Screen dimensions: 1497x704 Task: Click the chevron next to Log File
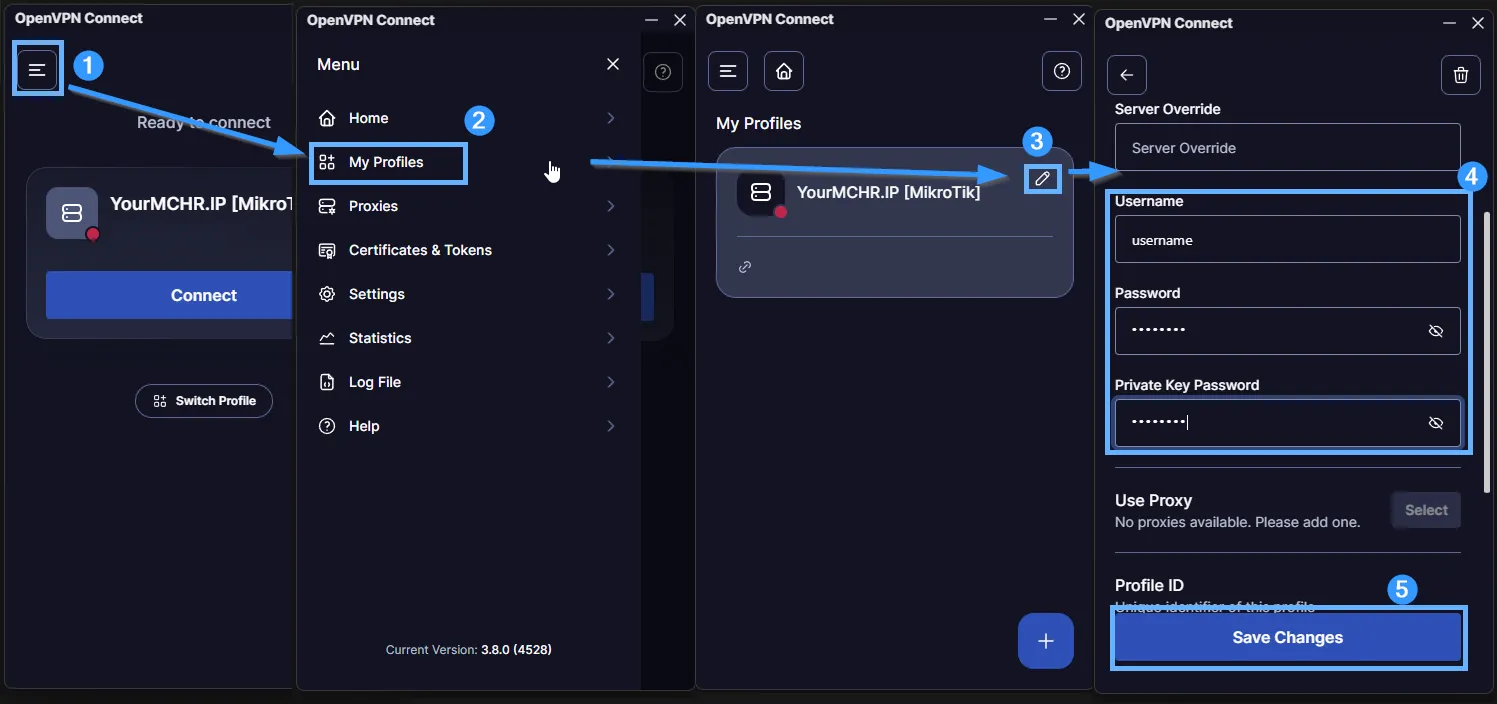point(610,382)
